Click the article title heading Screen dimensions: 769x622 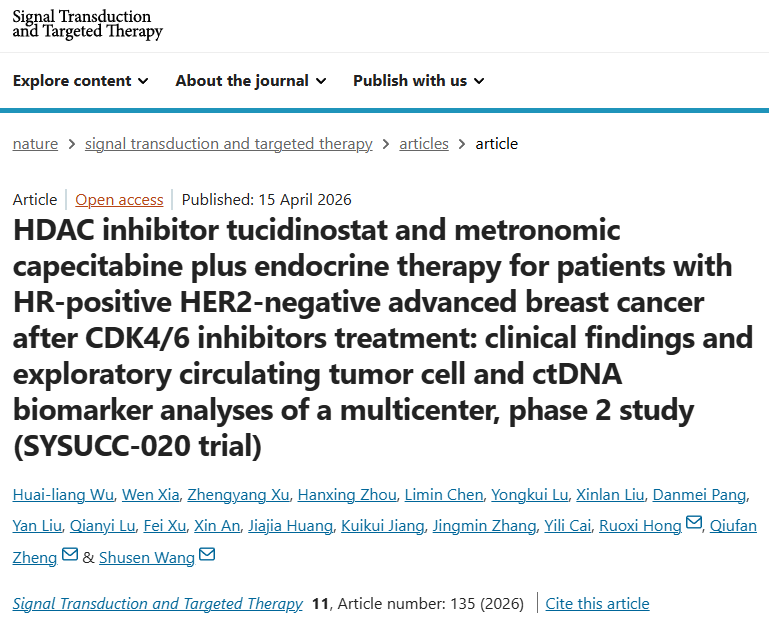coord(372,339)
